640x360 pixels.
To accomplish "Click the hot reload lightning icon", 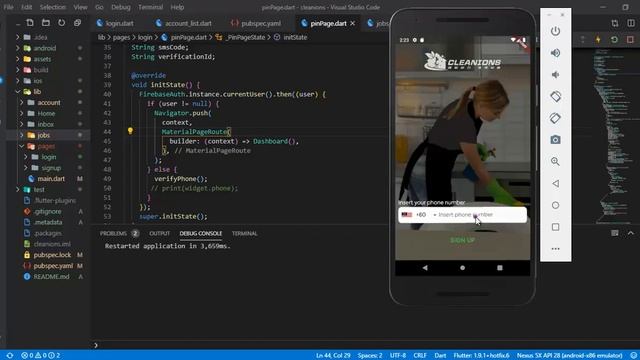I will [x=598, y=40].
